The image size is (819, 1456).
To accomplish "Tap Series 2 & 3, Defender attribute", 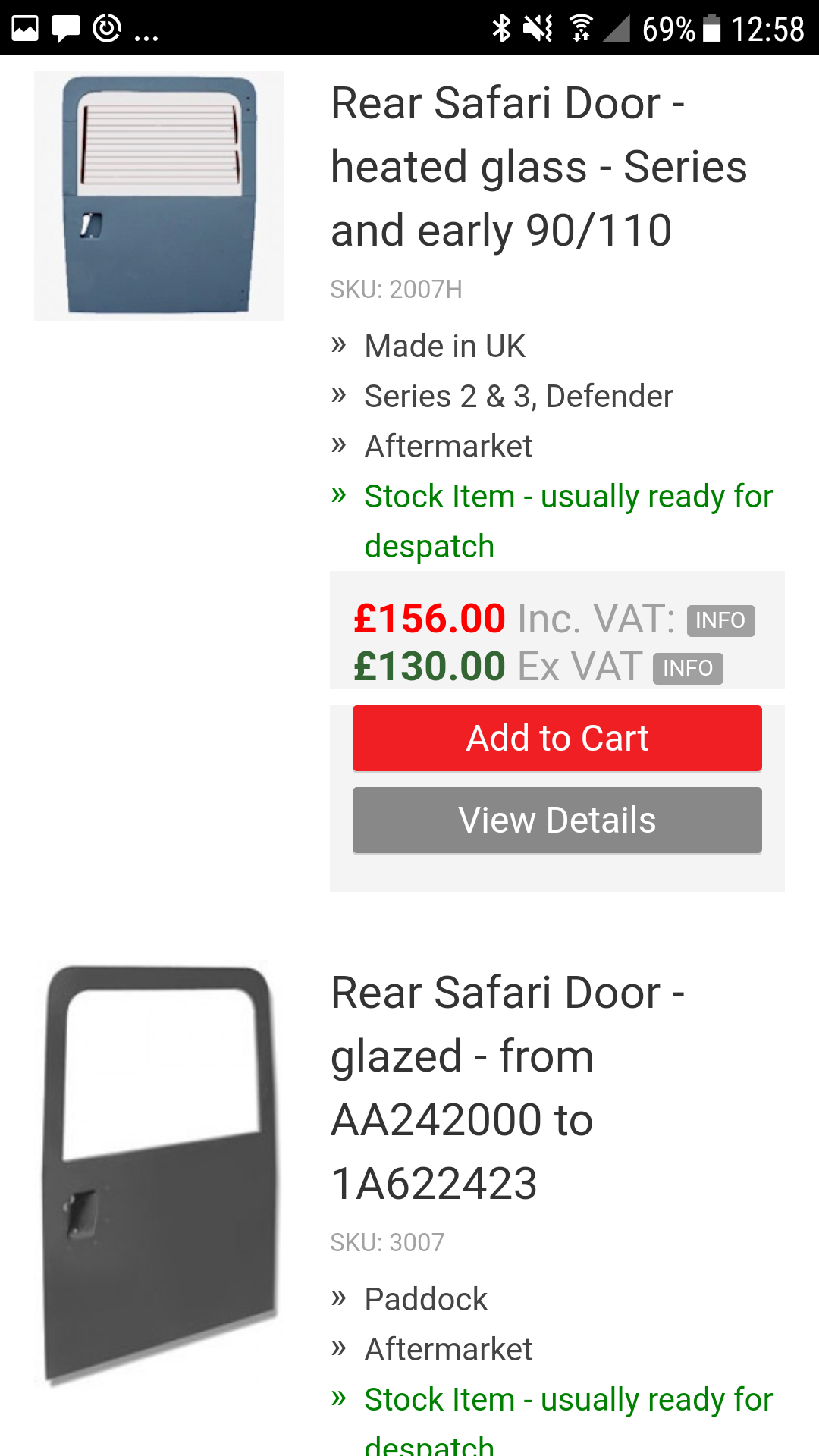I will 518,397.
